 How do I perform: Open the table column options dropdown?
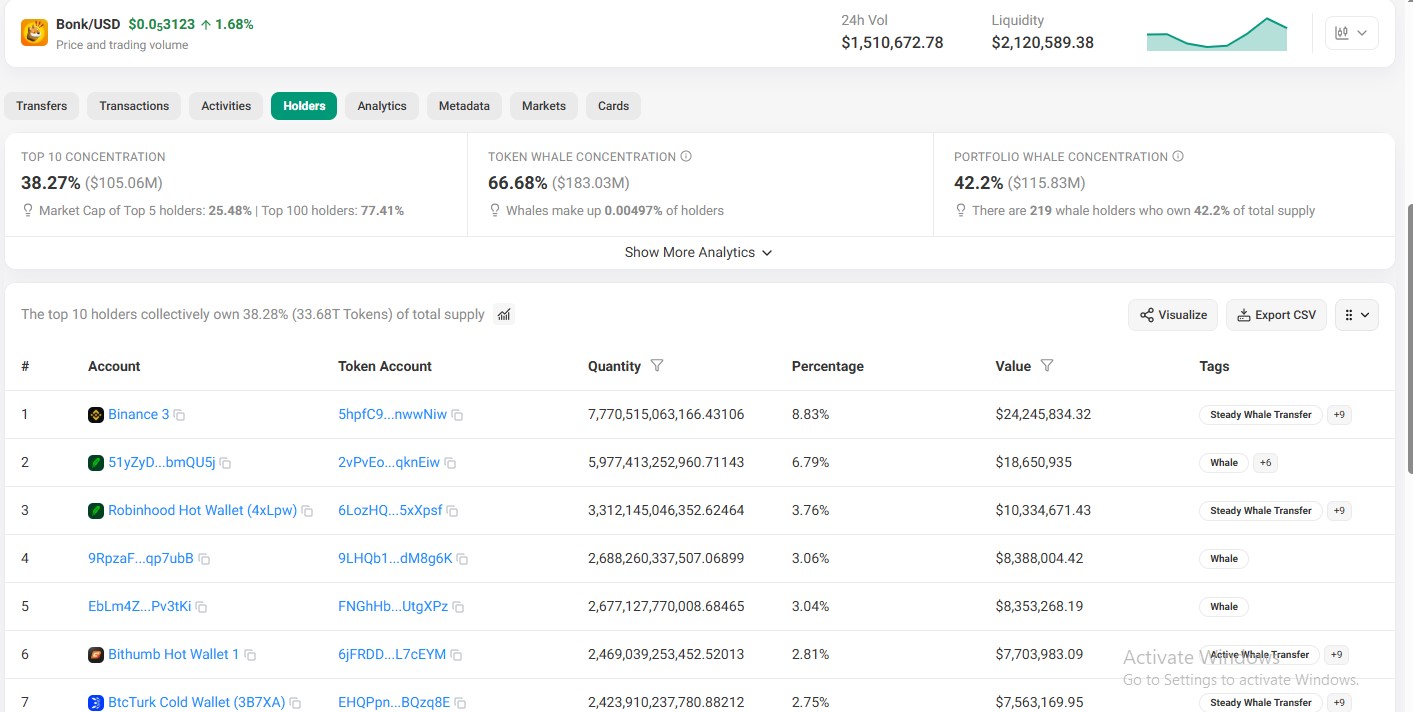pyautogui.click(x=1357, y=315)
